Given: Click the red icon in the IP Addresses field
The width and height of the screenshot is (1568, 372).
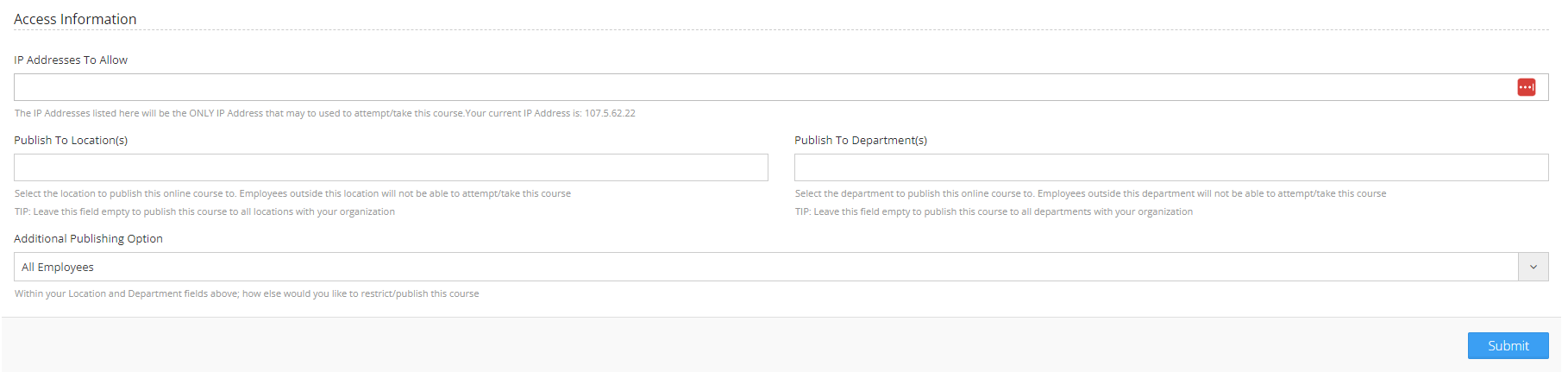Looking at the screenshot, I should [1526, 87].
